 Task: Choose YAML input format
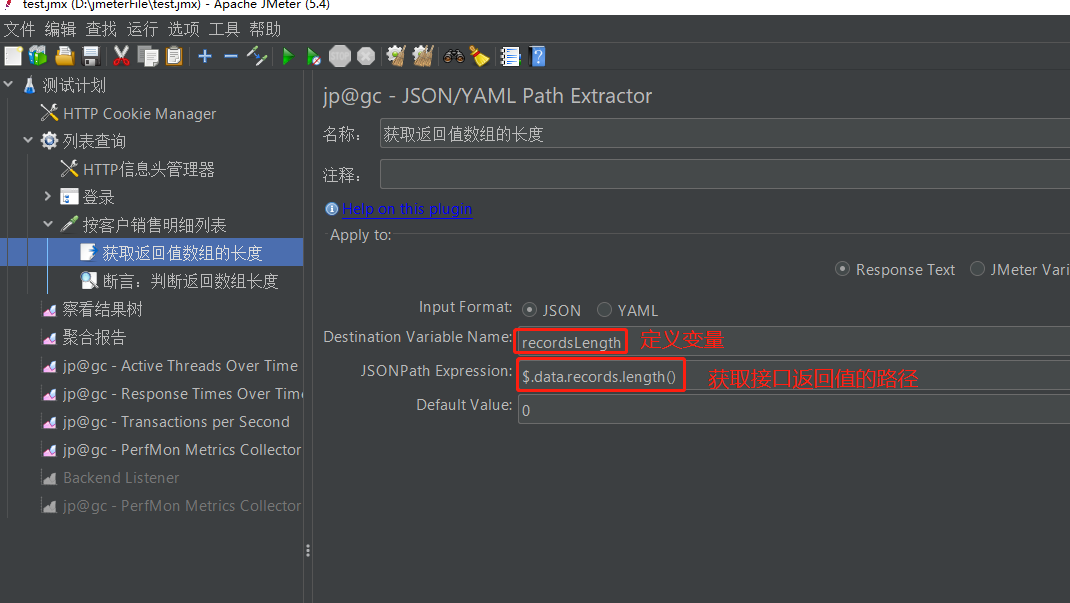pyautogui.click(x=605, y=310)
